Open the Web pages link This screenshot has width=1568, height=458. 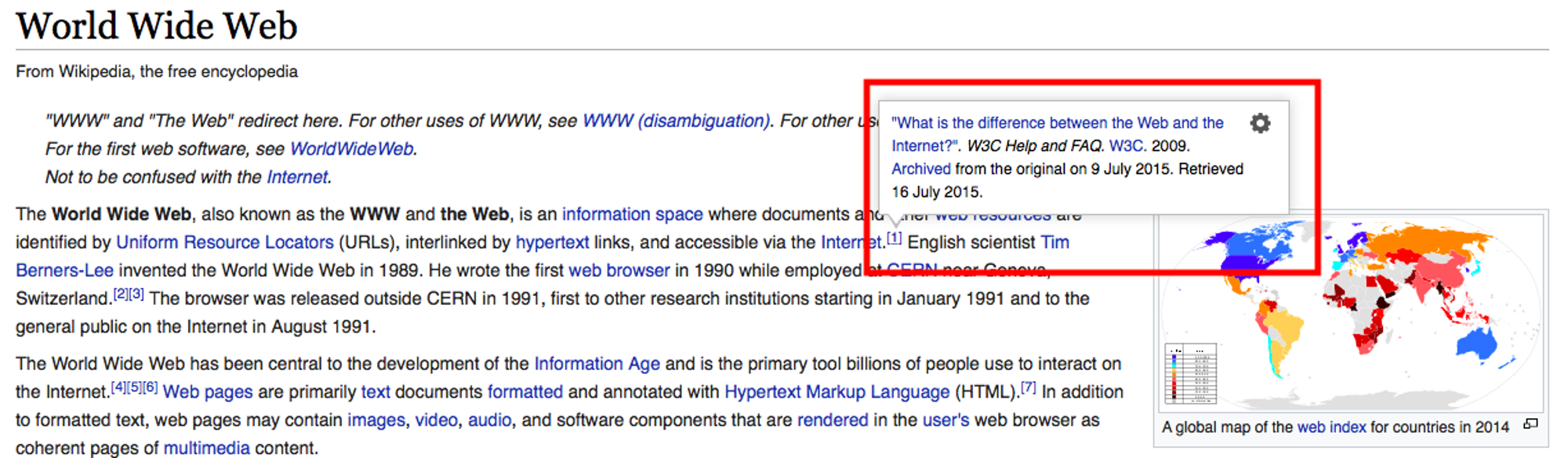[208, 392]
